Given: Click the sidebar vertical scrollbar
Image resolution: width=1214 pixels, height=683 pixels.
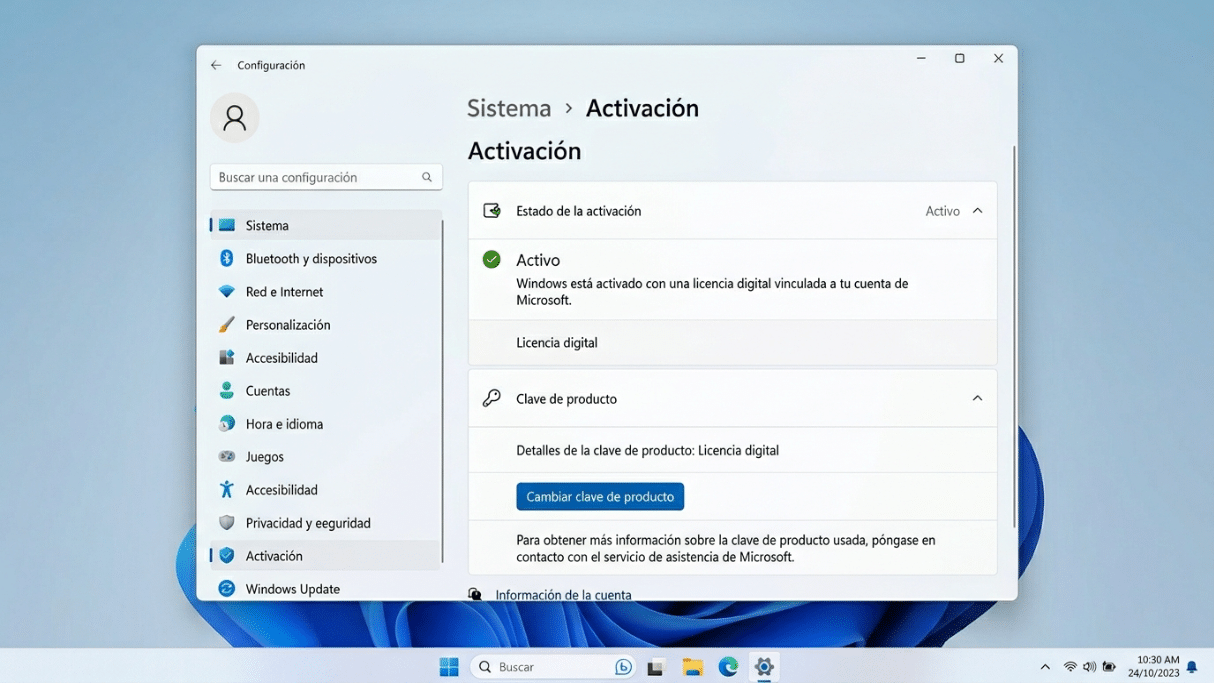Looking at the screenshot, I should coord(443,391).
